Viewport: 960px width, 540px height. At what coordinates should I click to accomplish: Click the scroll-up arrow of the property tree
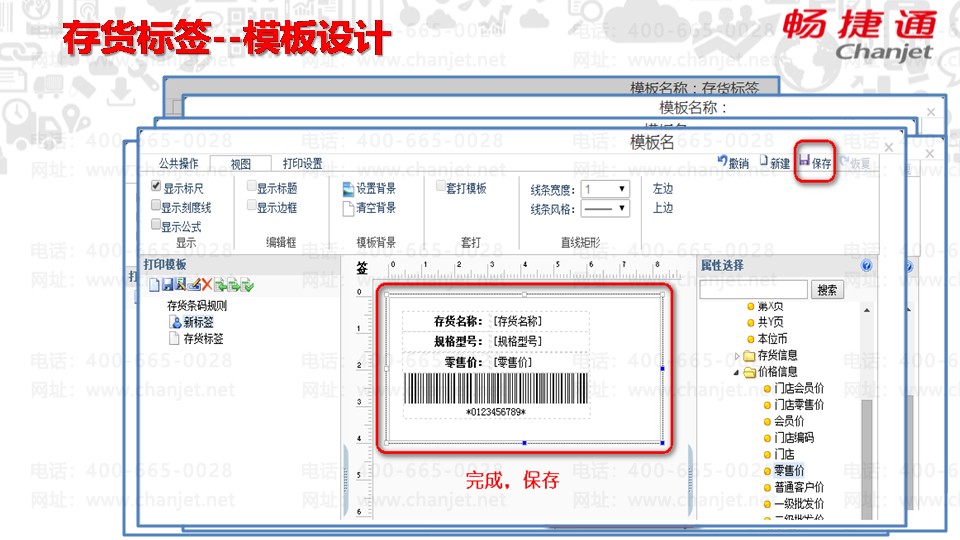(867, 310)
